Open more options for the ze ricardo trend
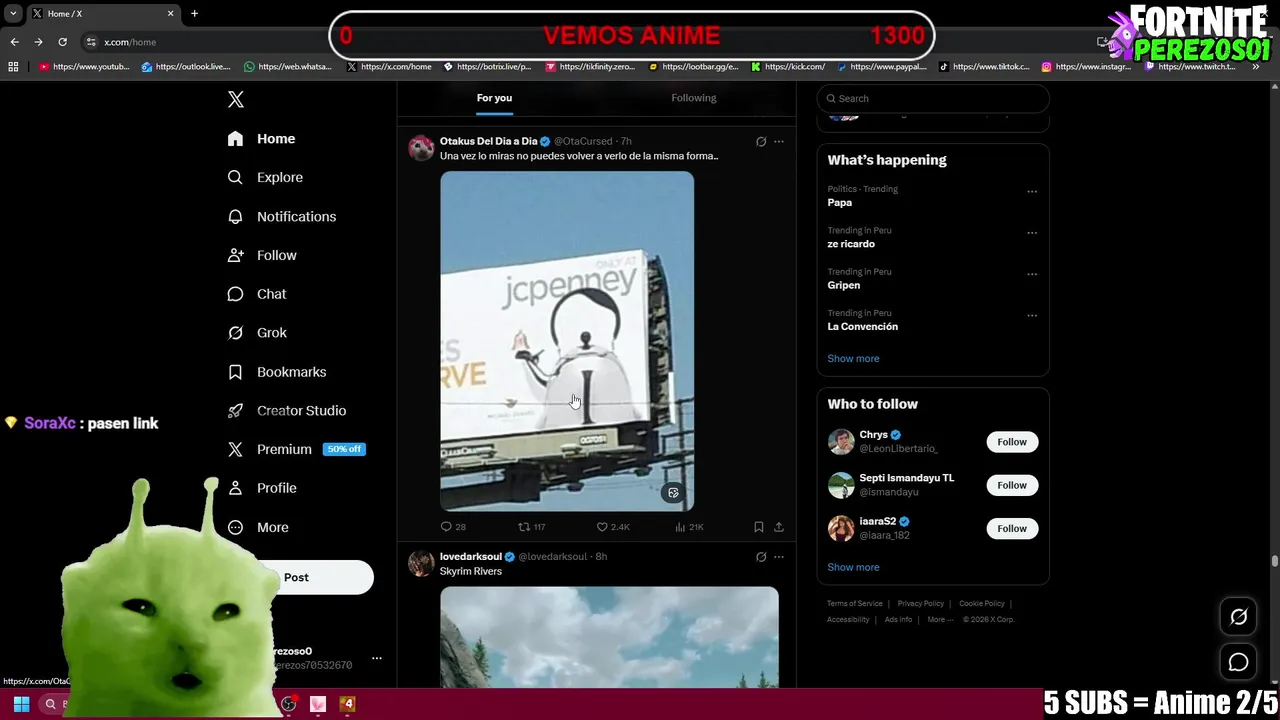The width and height of the screenshot is (1280, 720). (x=1032, y=232)
